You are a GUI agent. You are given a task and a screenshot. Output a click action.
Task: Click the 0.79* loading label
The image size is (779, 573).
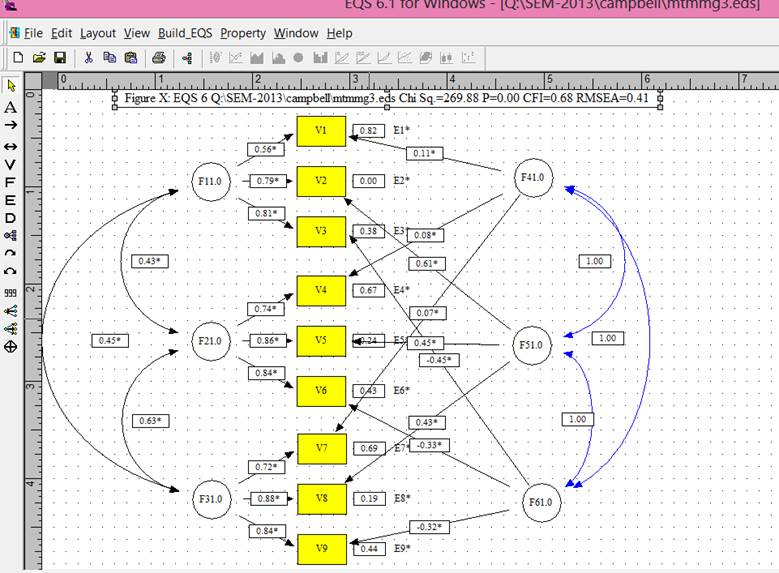(268, 181)
